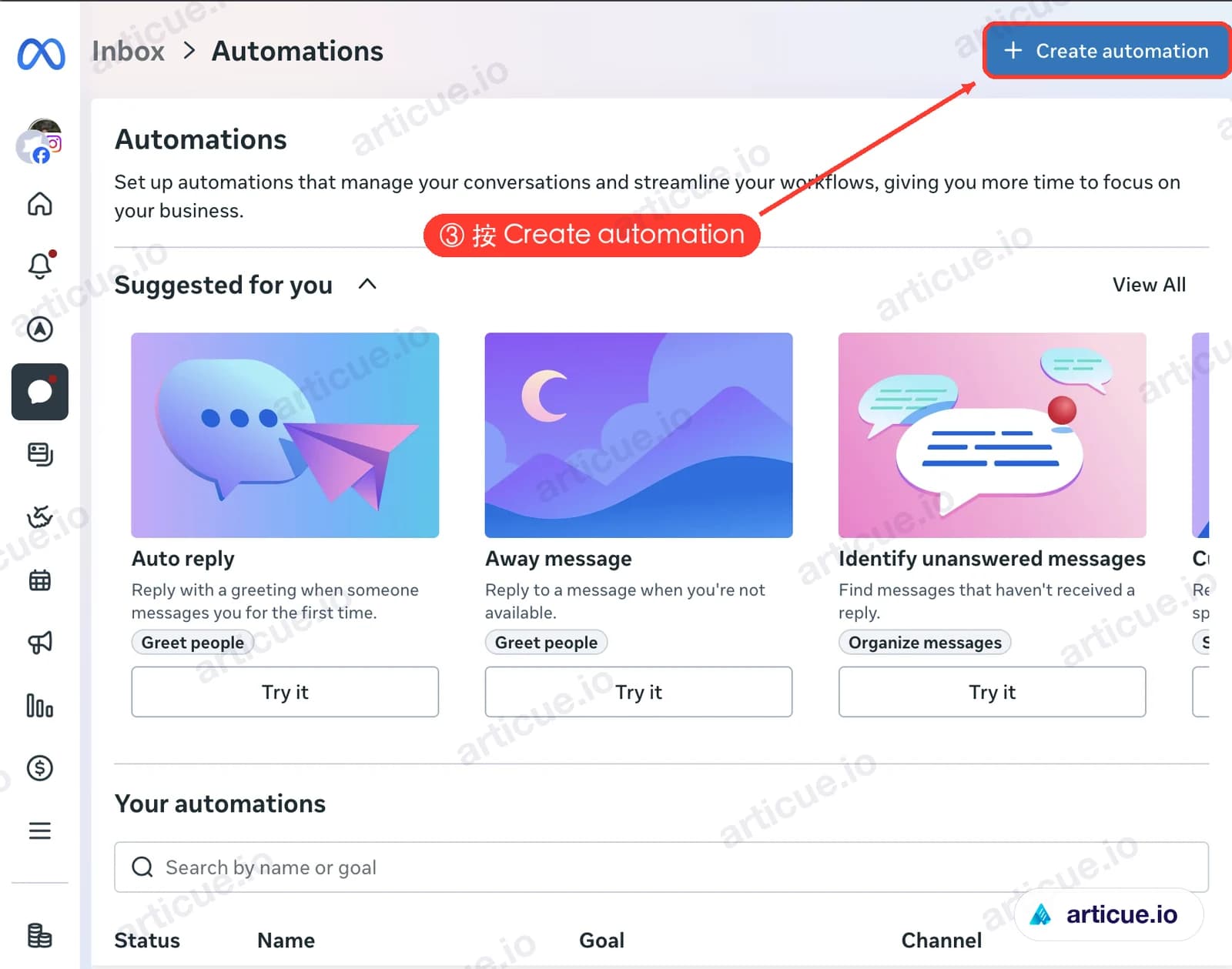Try the Away message automation
The height and width of the screenshot is (969, 1232).
click(x=638, y=692)
